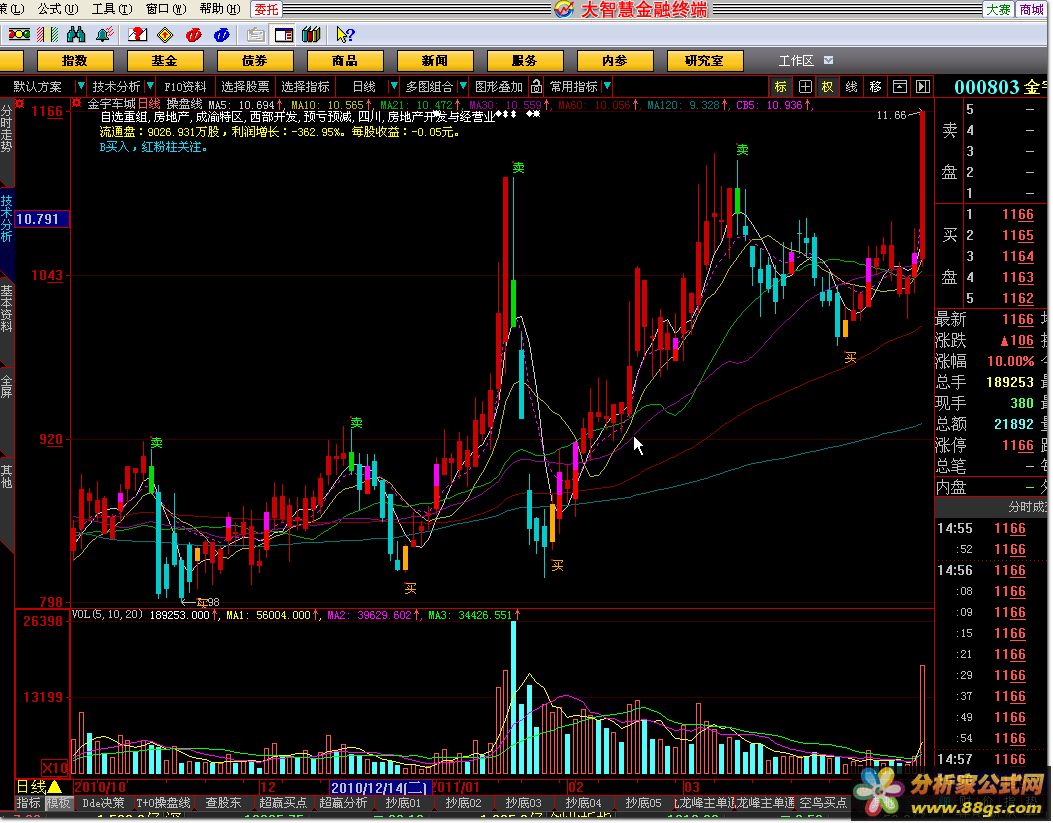This screenshot has height=823, width=1053.
Task: Click the blue circular info icon
Action: coord(222,34)
